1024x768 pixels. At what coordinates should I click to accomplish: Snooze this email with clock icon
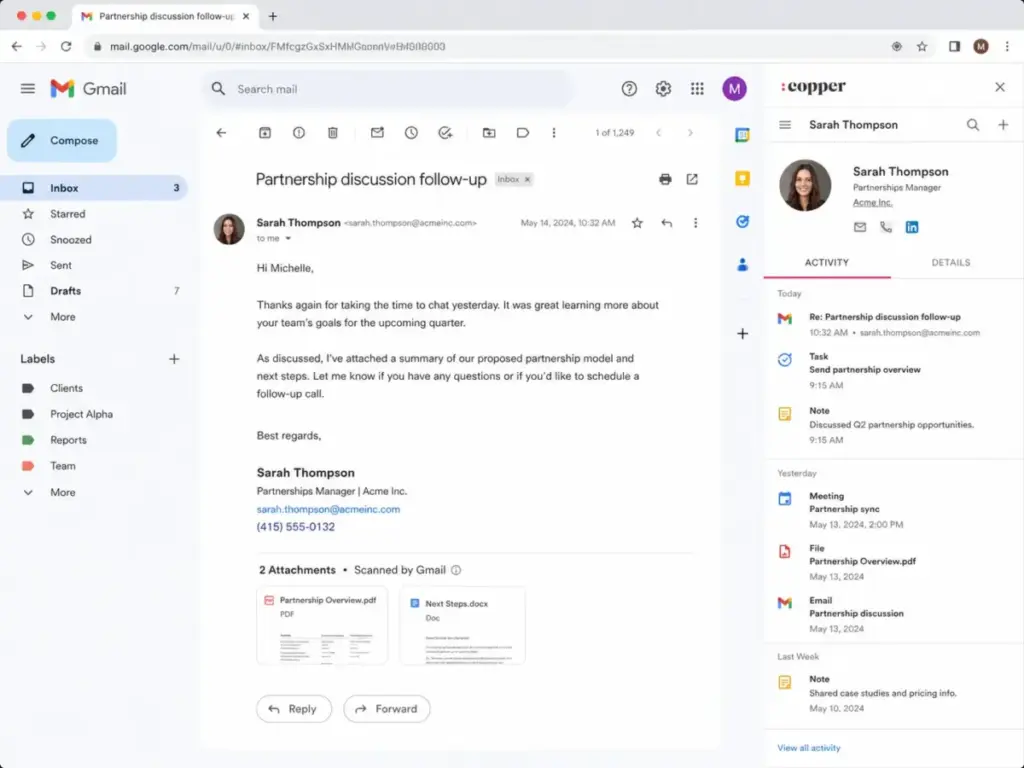tap(411, 133)
